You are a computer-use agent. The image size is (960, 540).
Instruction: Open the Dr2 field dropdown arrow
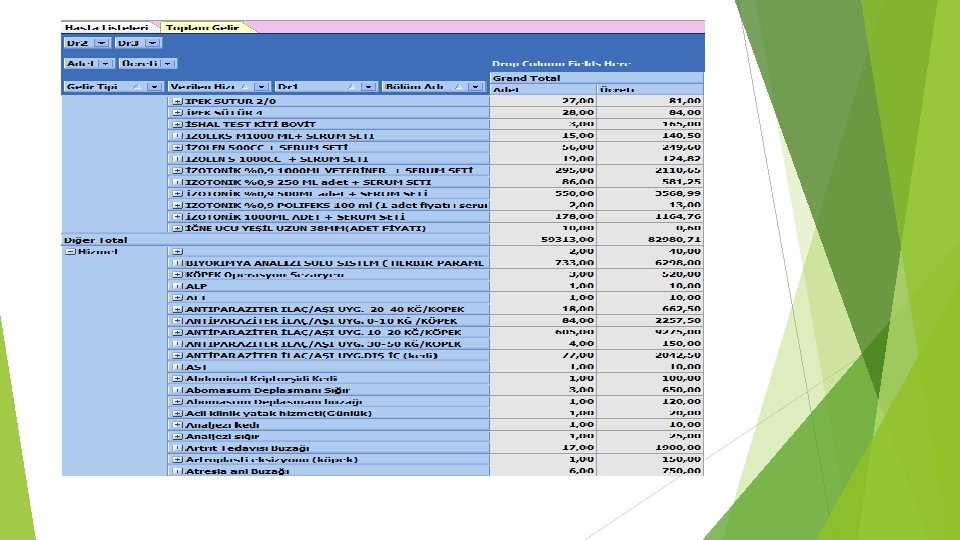click(x=102, y=43)
